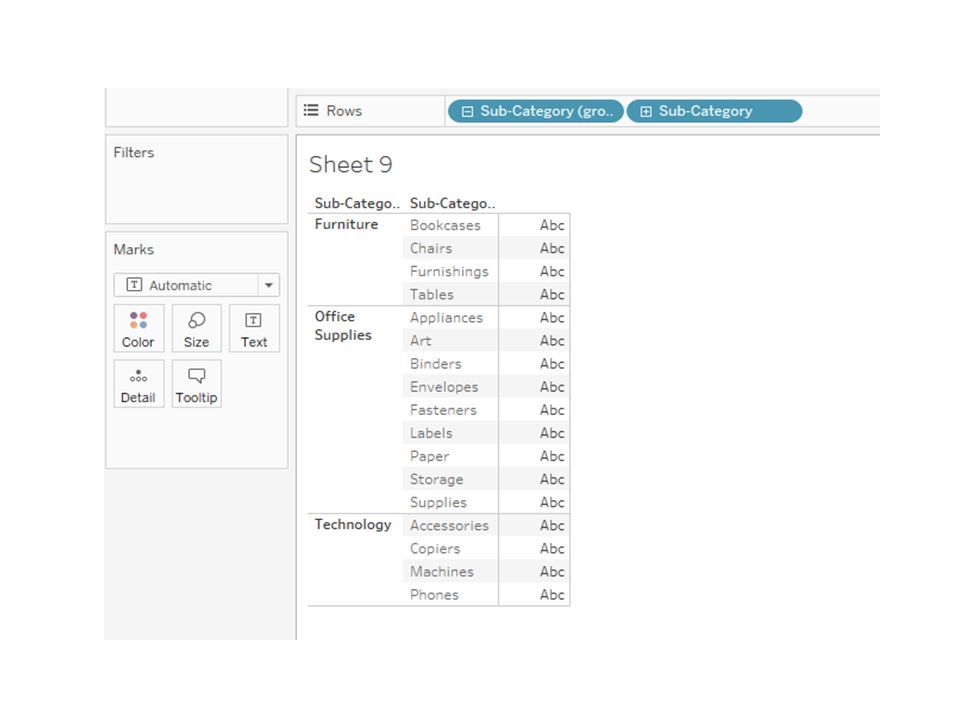Select the Art row label
This screenshot has width=960, height=720.
[x=421, y=341]
